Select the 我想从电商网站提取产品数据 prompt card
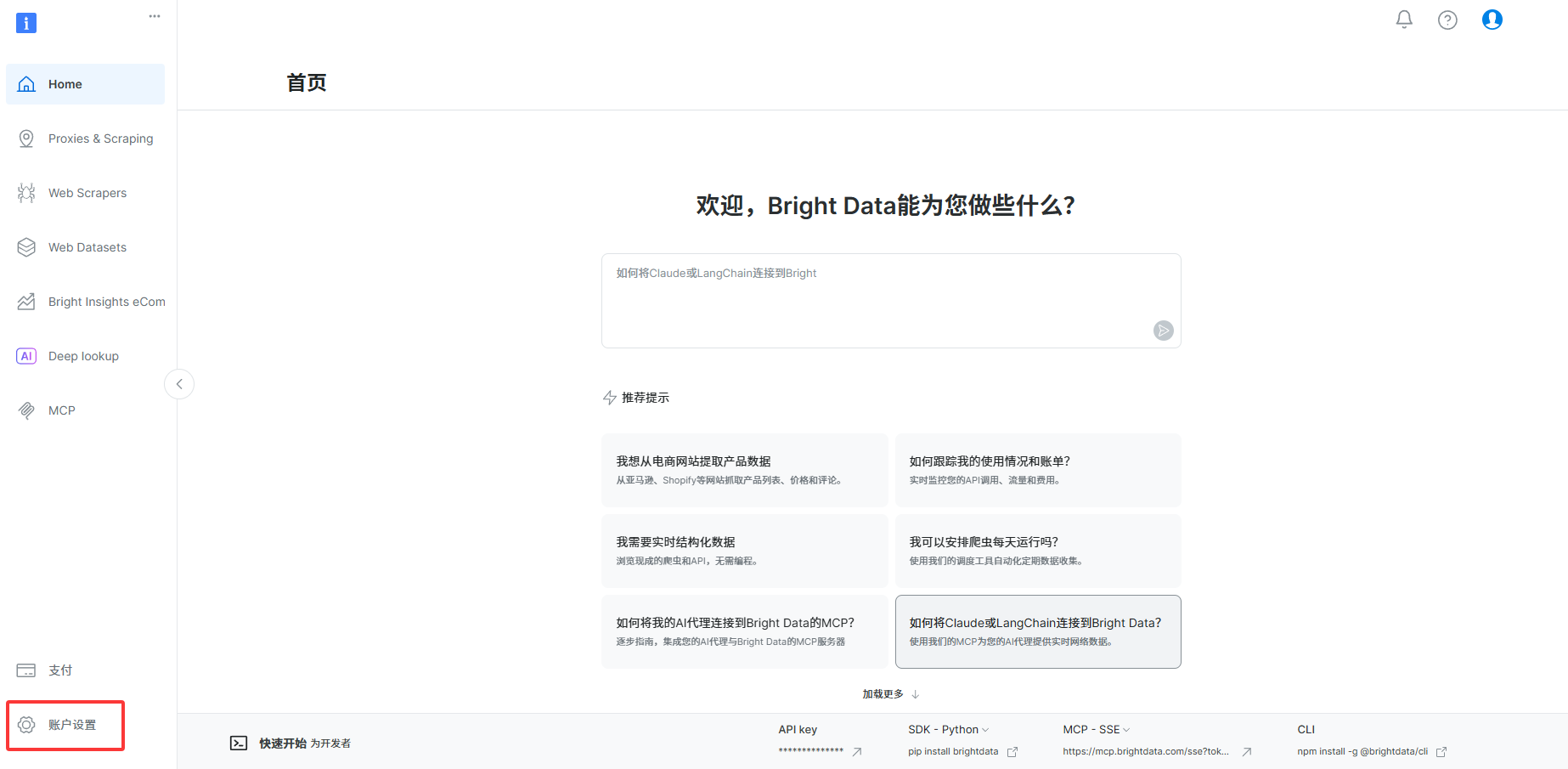This screenshot has width=1568, height=769. (745, 471)
